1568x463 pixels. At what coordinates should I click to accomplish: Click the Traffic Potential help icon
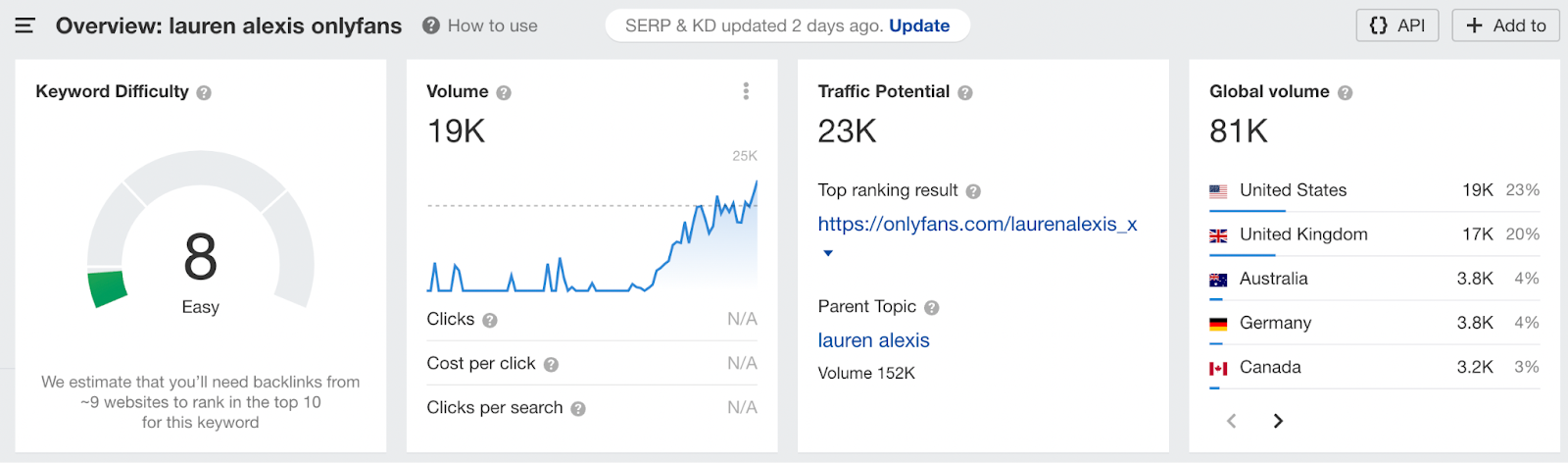pyautogui.click(x=965, y=92)
